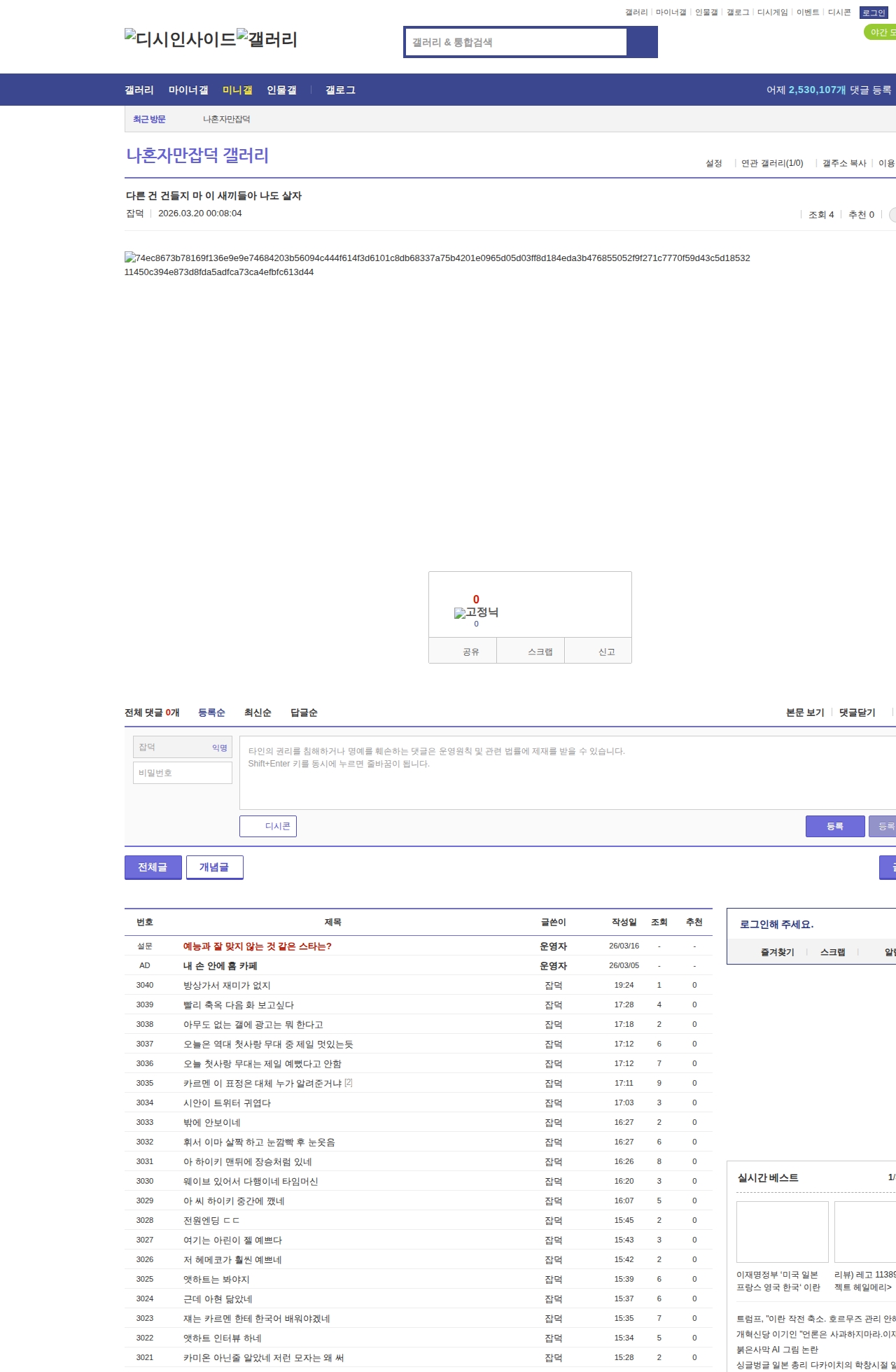Click the 조회 column header

659,922
